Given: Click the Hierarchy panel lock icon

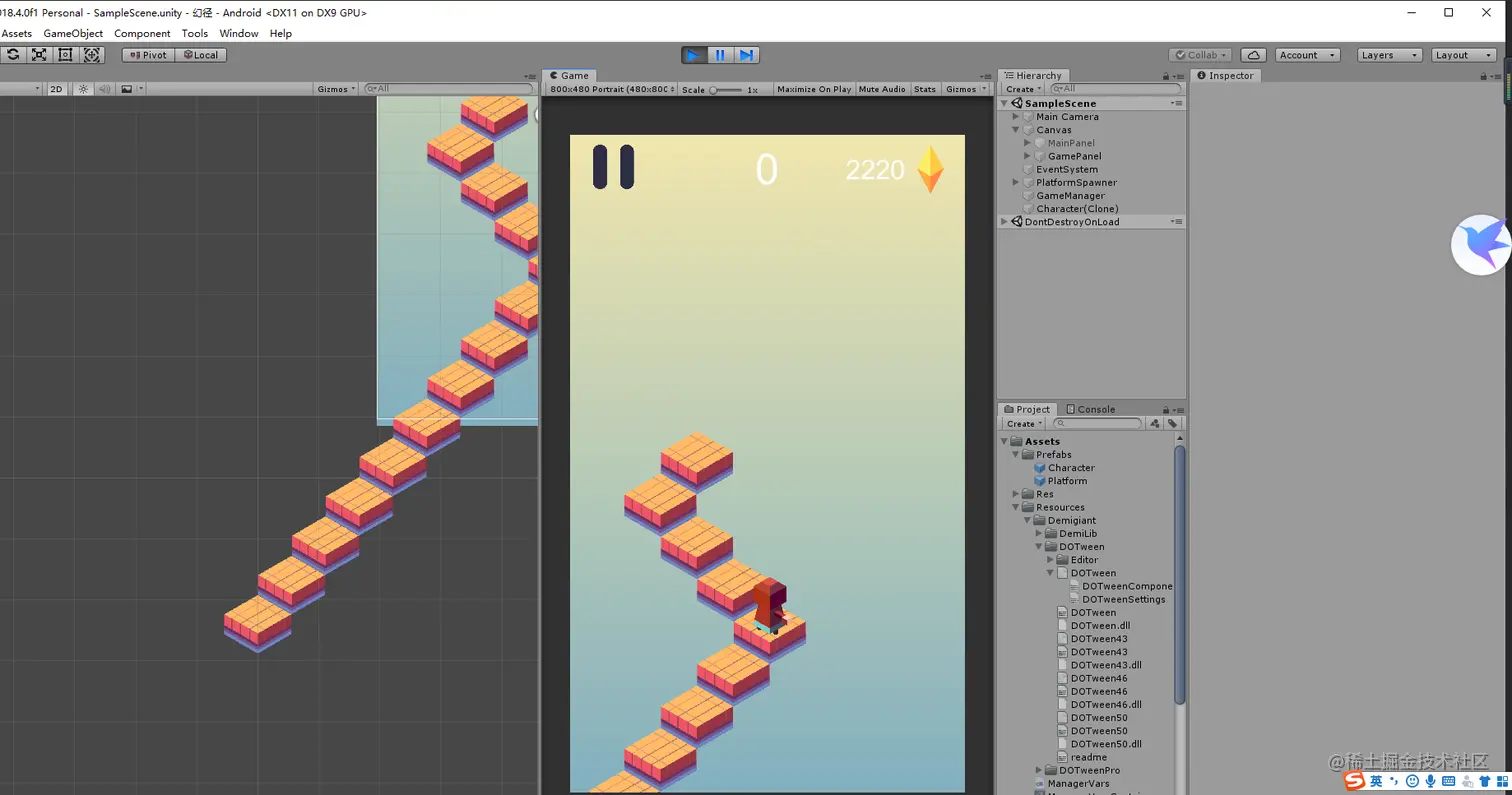Looking at the screenshot, I should pyautogui.click(x=1166, y=76).
